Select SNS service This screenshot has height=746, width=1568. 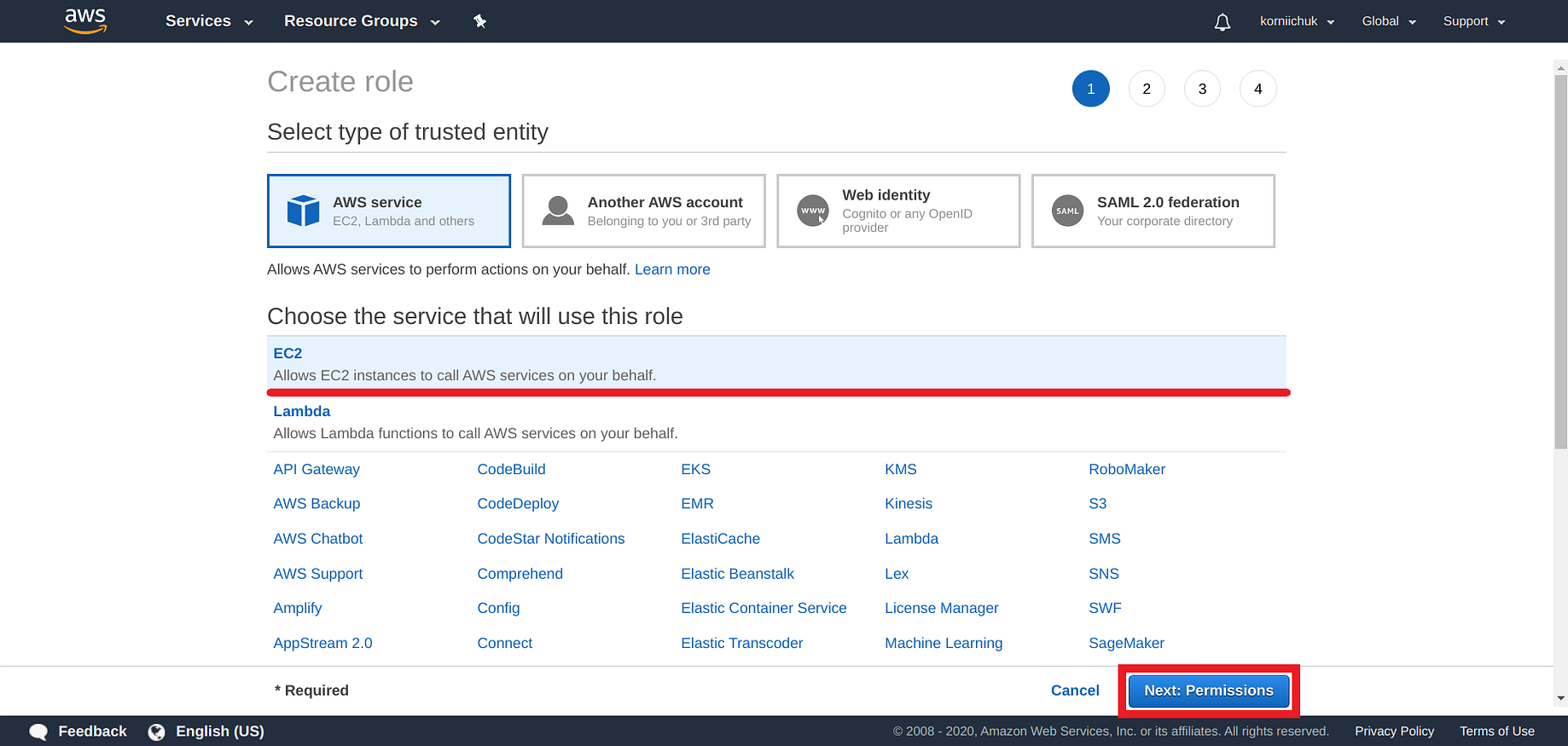[x=1103, y=574]
